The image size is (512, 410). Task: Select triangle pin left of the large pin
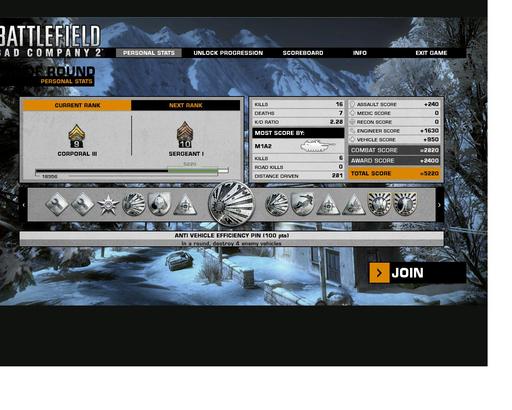point(185,205)
